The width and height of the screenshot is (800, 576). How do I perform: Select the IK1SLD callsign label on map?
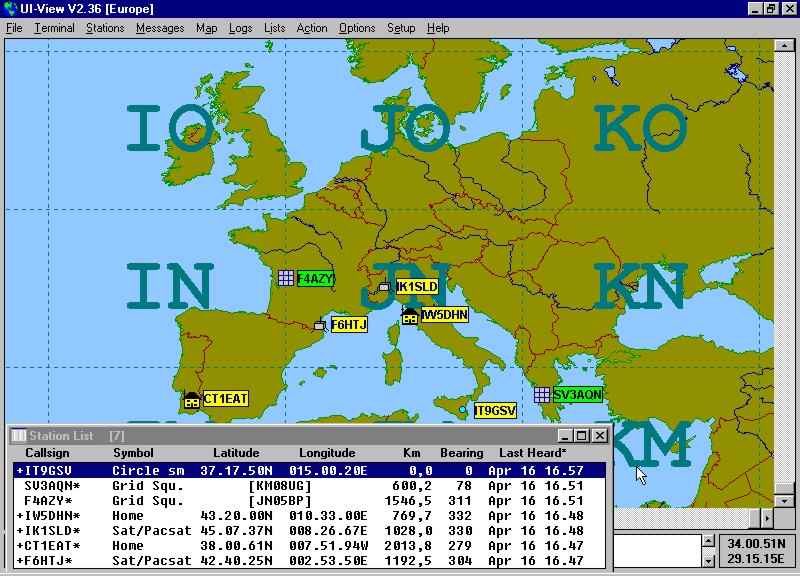click(x=417, y=287)
